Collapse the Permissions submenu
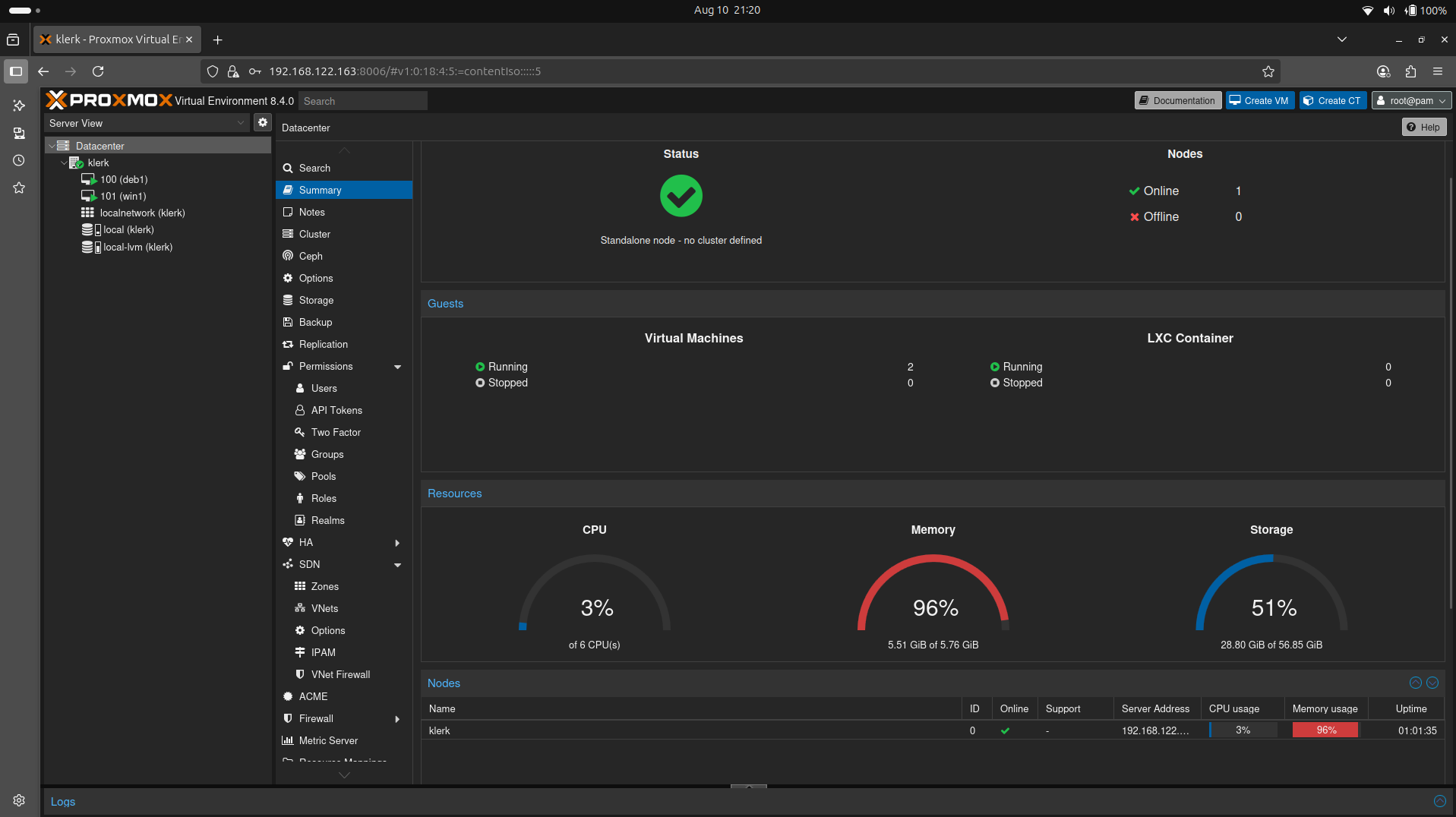 pyautogui.click(x=397, y=366)
